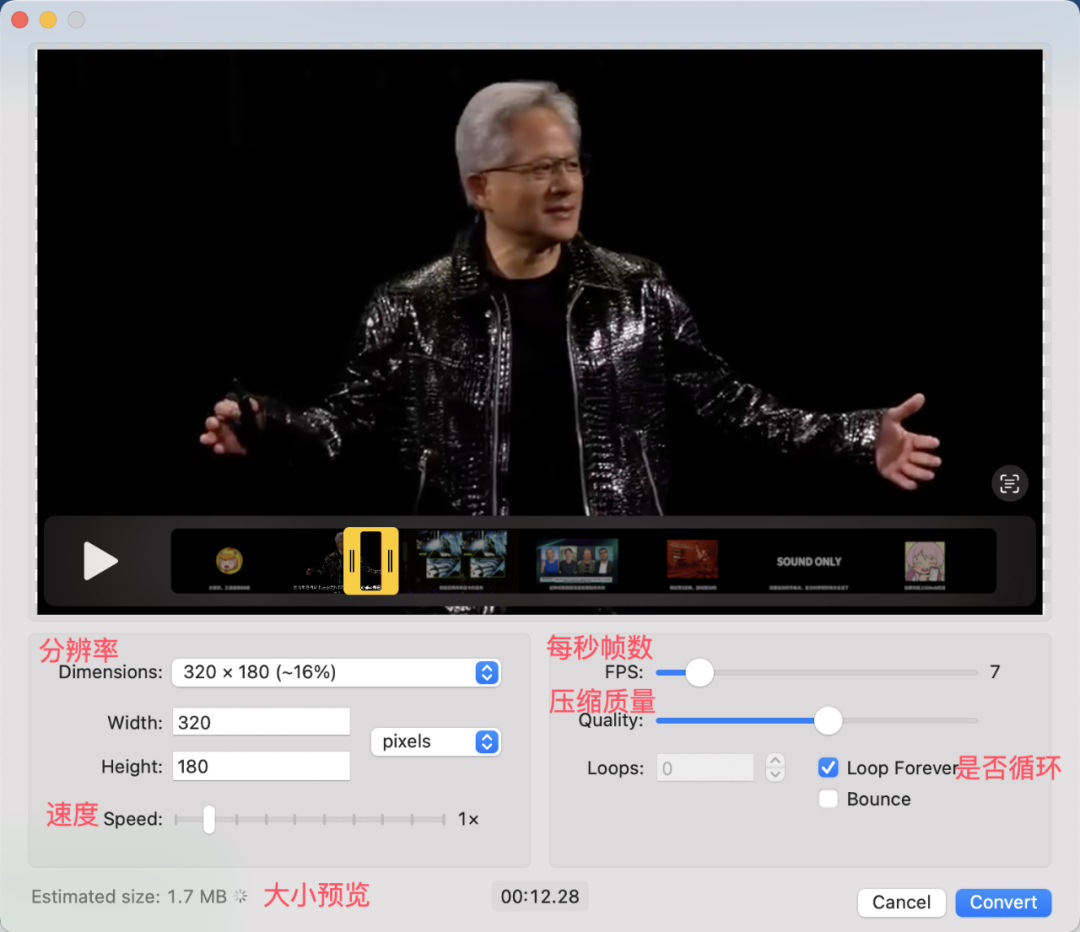The image size is (1080, 932).
Task: Adjust the FPS slider knob
Action: click(700, 672)
